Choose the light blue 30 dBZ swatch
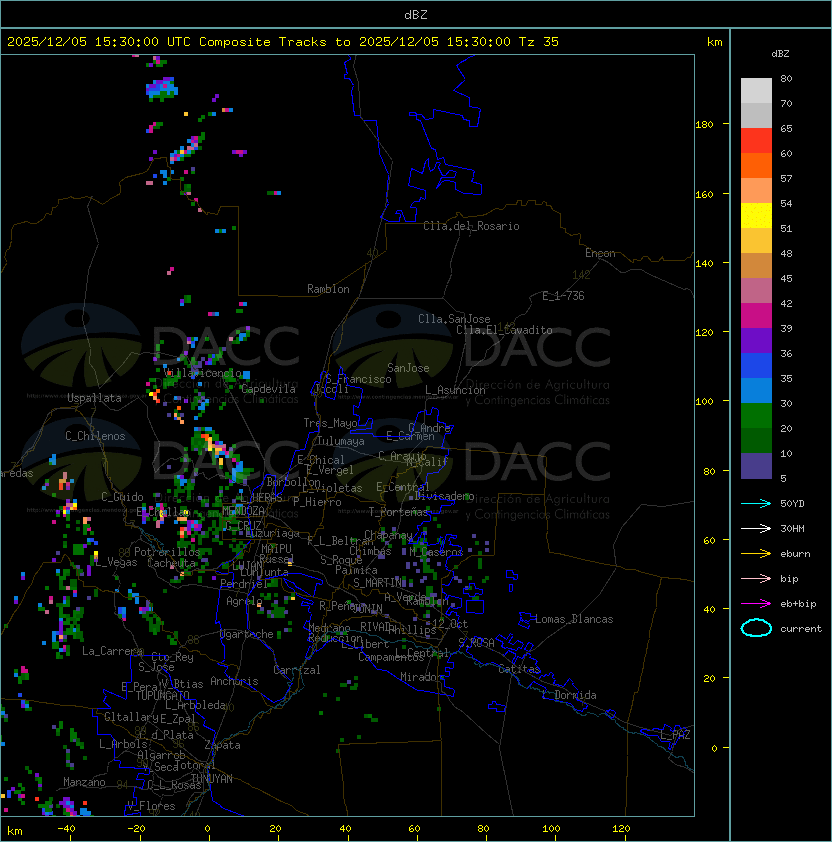The height and width of the screenshot is (842, 832). [x=756, y=391]
